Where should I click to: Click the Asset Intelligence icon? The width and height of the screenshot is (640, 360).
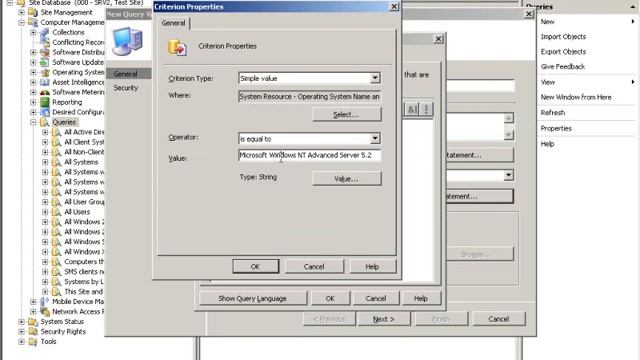coord(45,82)
